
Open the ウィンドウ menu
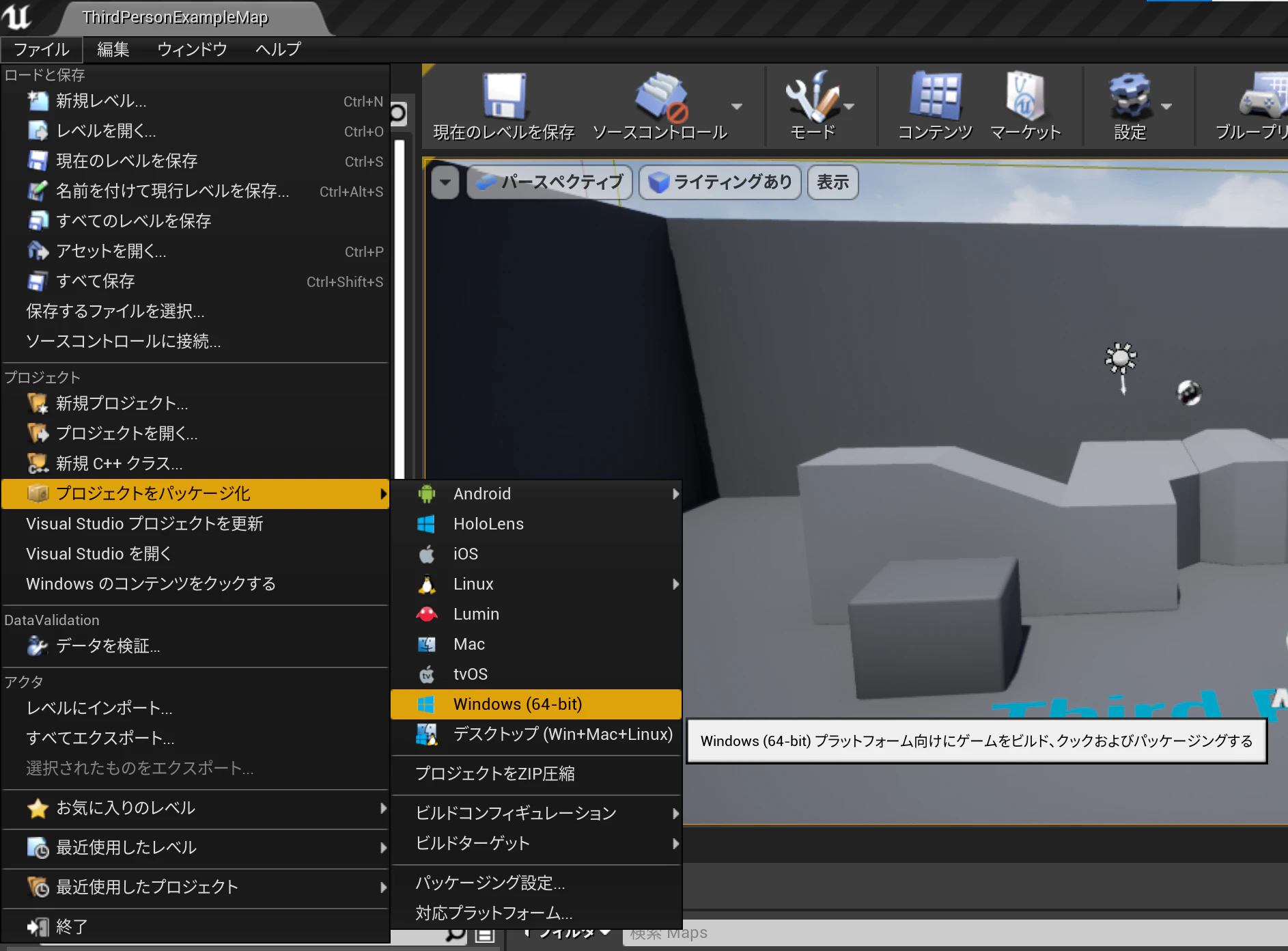[192, 49]
